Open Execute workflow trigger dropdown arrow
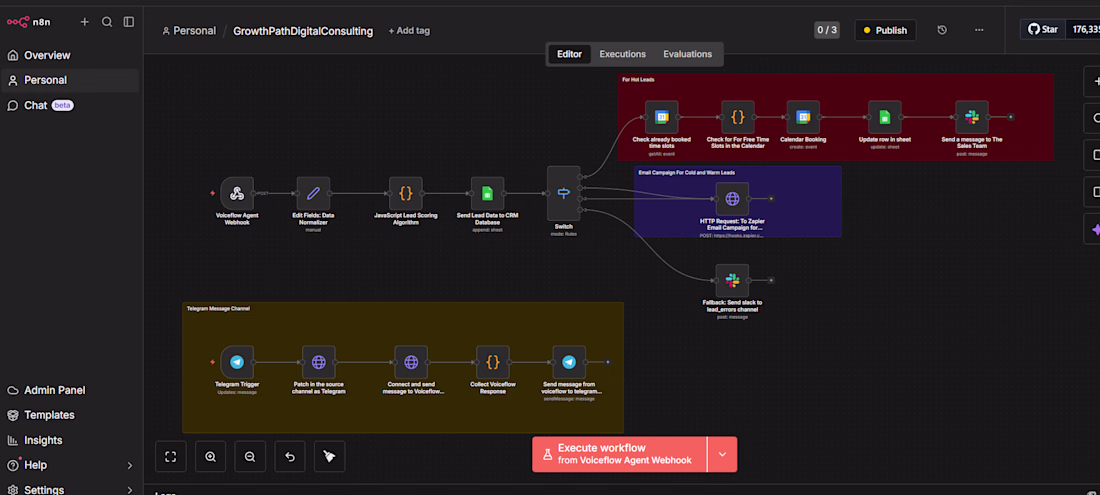Viewport: 1100px width, 495px height. pyautogui.click(x=723, y=454)
